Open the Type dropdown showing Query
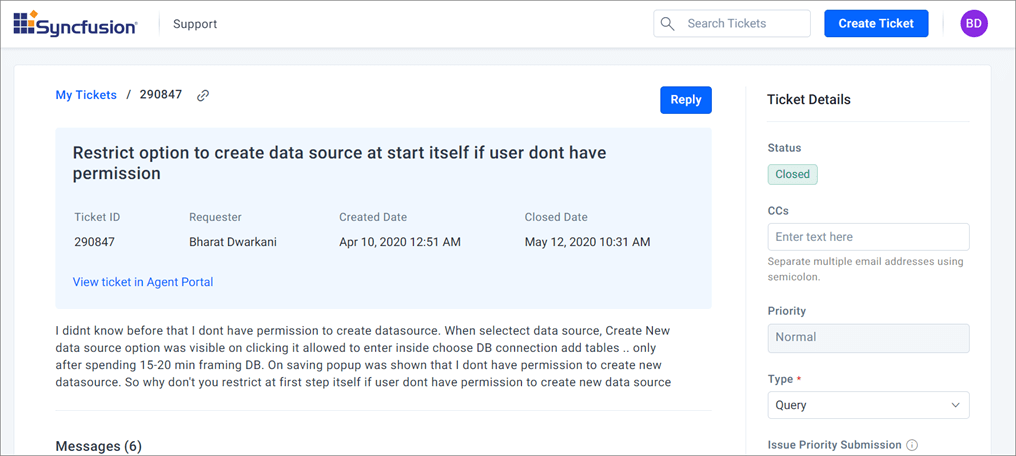 click(867, 405)
